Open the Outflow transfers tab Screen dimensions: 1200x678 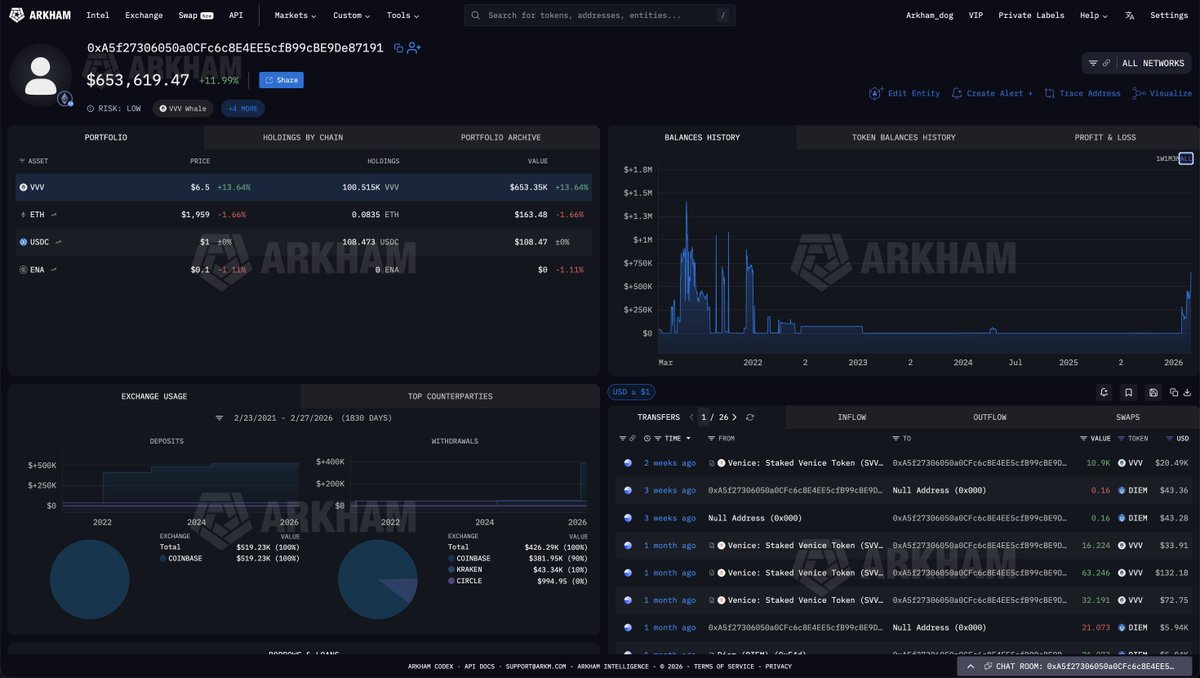(989, 417)
